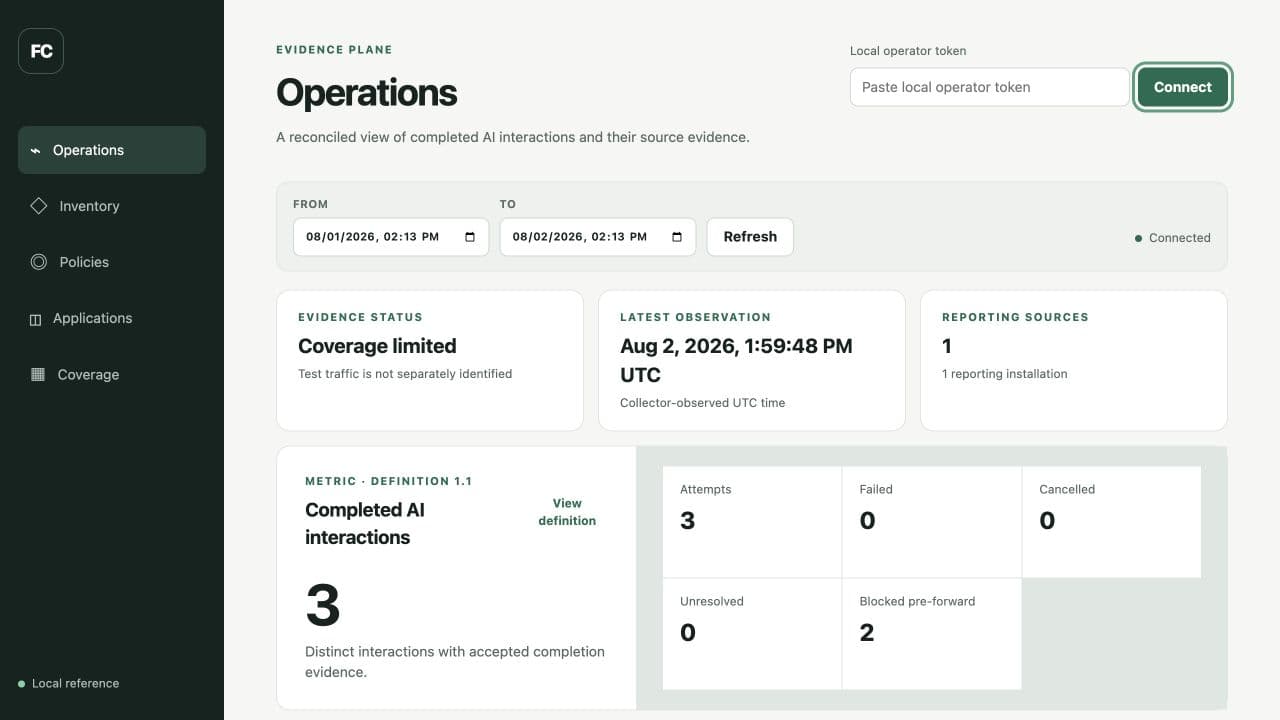This screenshot has width=1280, height=720.
Task: Select the Attempts metric tile
Action: [752, 522]
